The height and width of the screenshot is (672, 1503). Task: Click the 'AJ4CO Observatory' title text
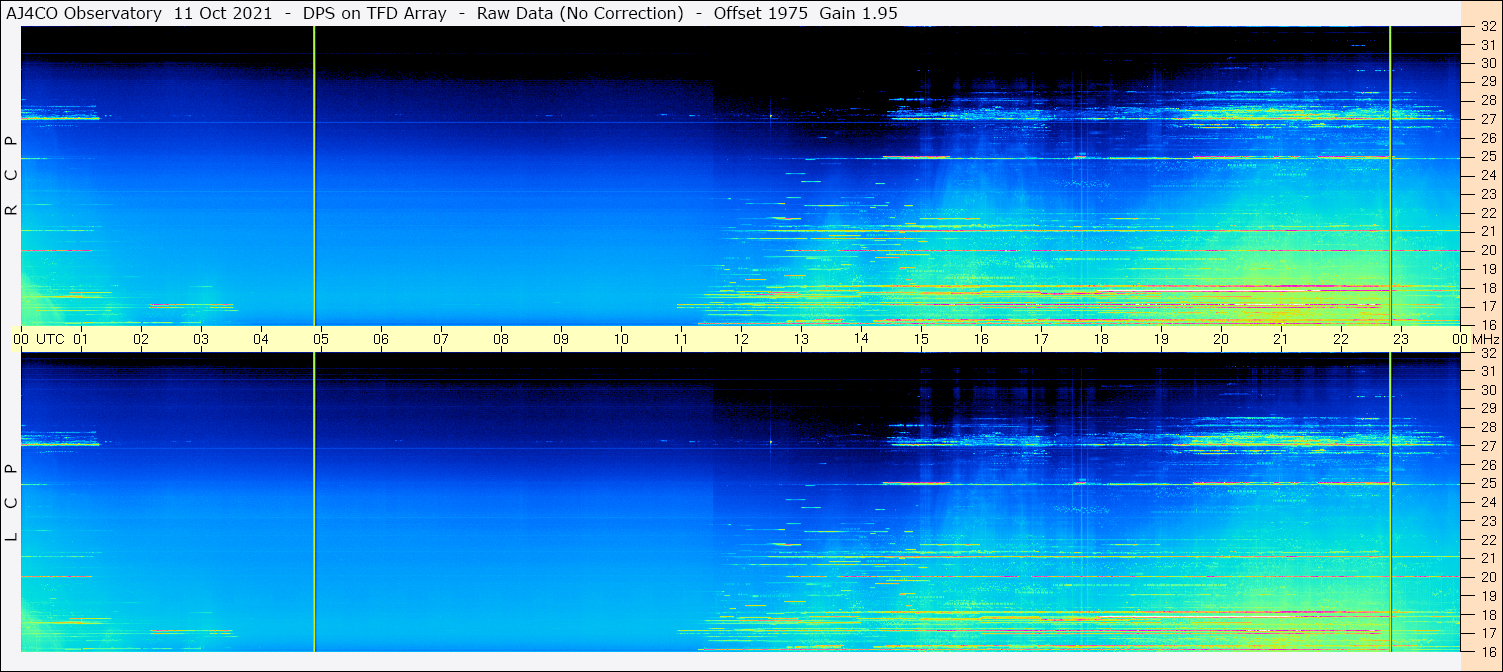click(85, 13)
